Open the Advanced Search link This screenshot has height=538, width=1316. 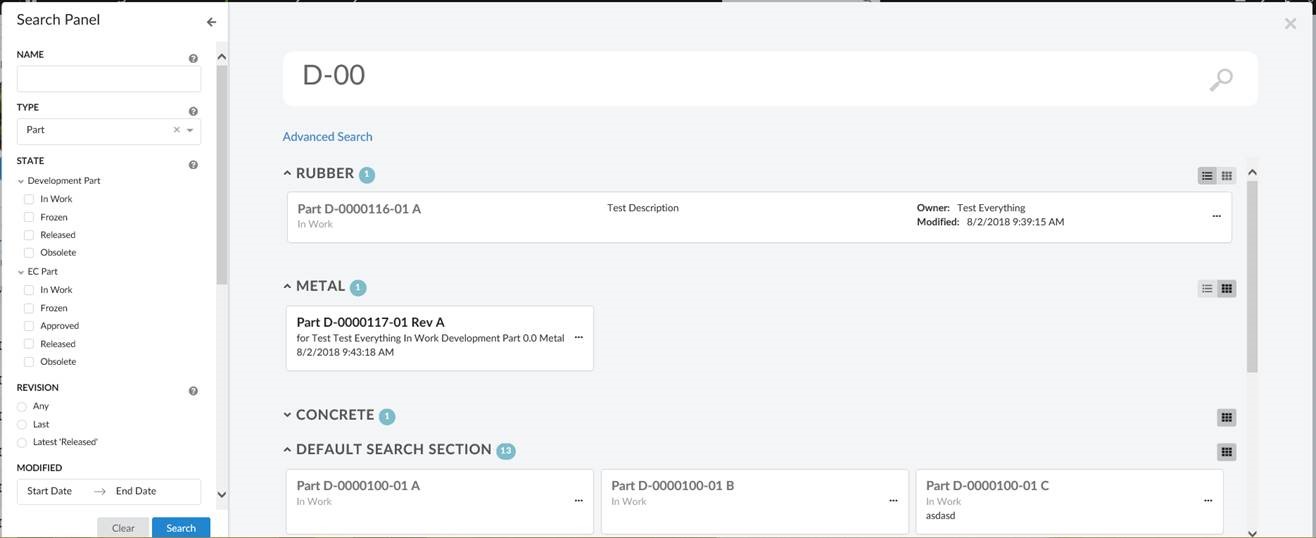click(327, 137)
